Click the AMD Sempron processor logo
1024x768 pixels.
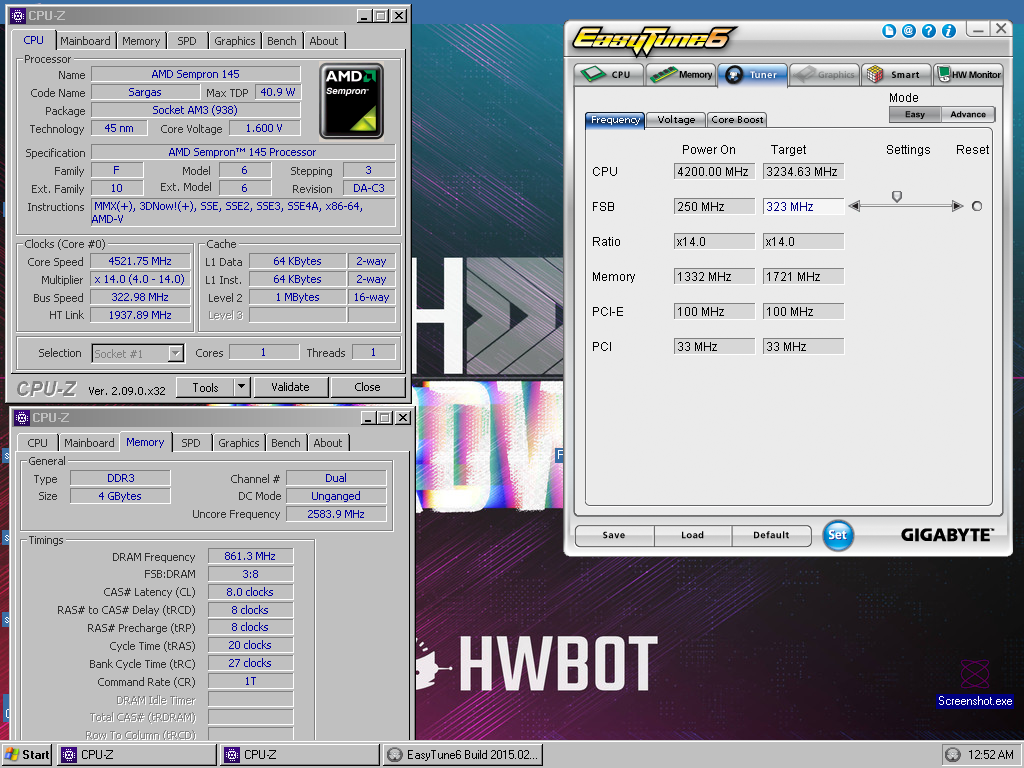(x=351, y=101)
